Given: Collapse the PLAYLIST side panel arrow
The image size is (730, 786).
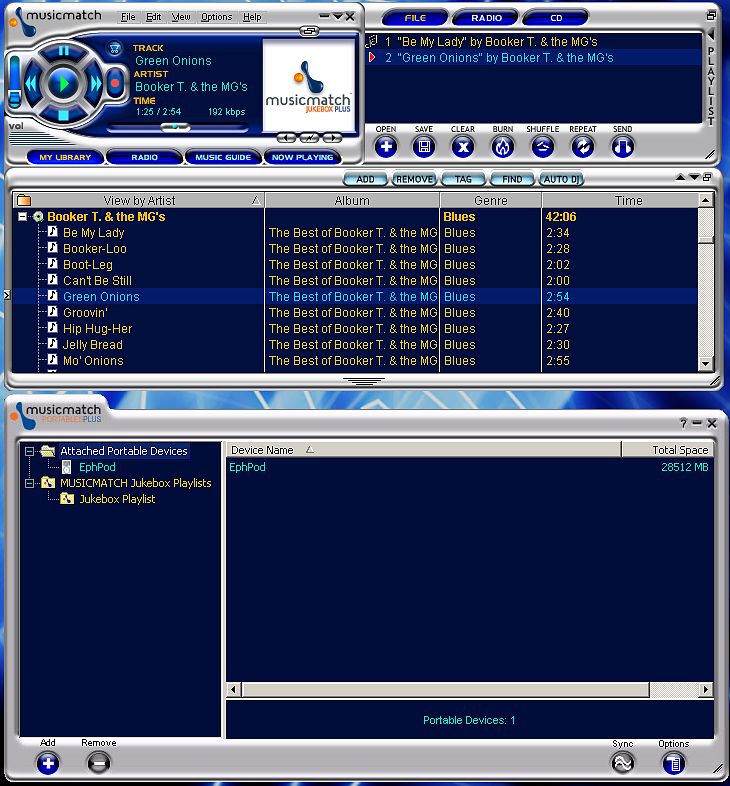Looking at the screenshot, I should point(710,35).
